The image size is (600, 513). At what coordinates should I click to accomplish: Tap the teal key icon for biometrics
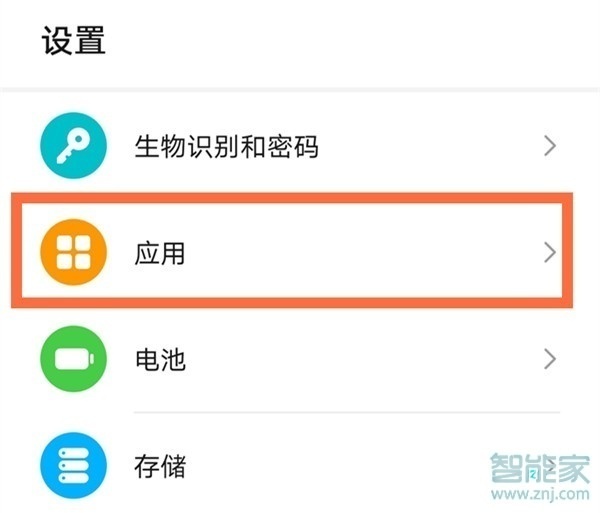(x=73, y=147)
